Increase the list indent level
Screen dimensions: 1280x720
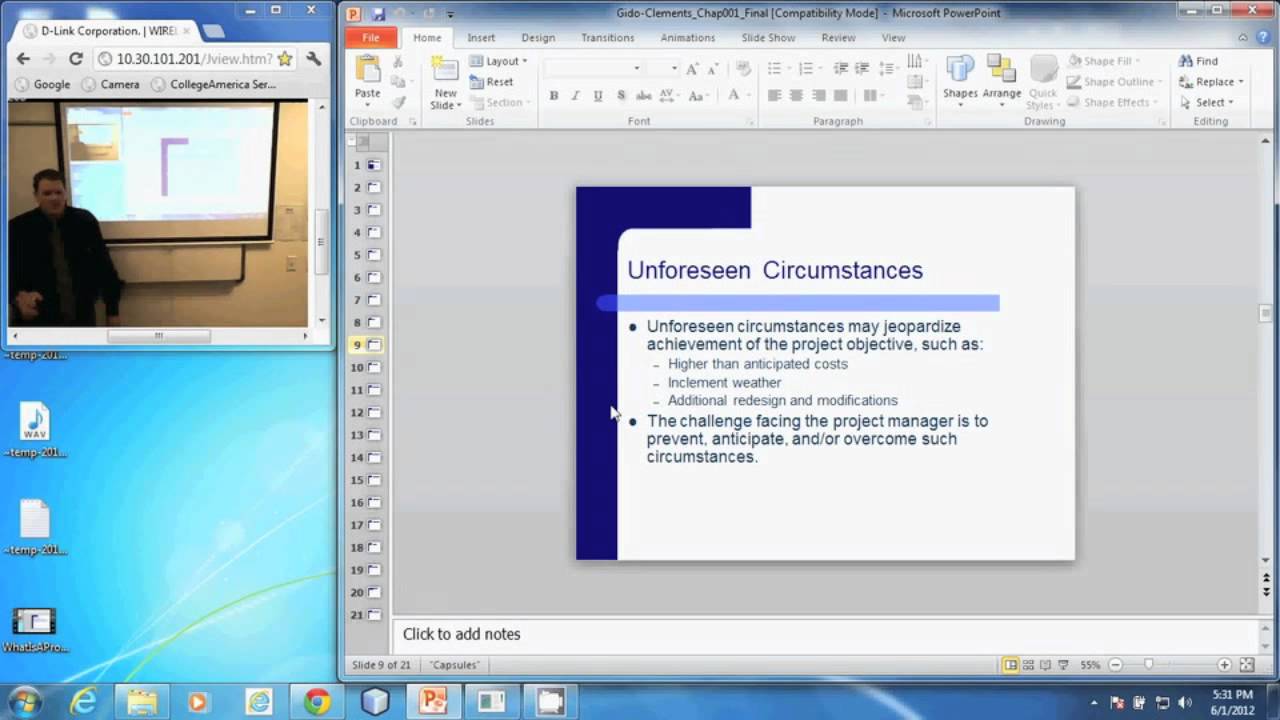863,68
